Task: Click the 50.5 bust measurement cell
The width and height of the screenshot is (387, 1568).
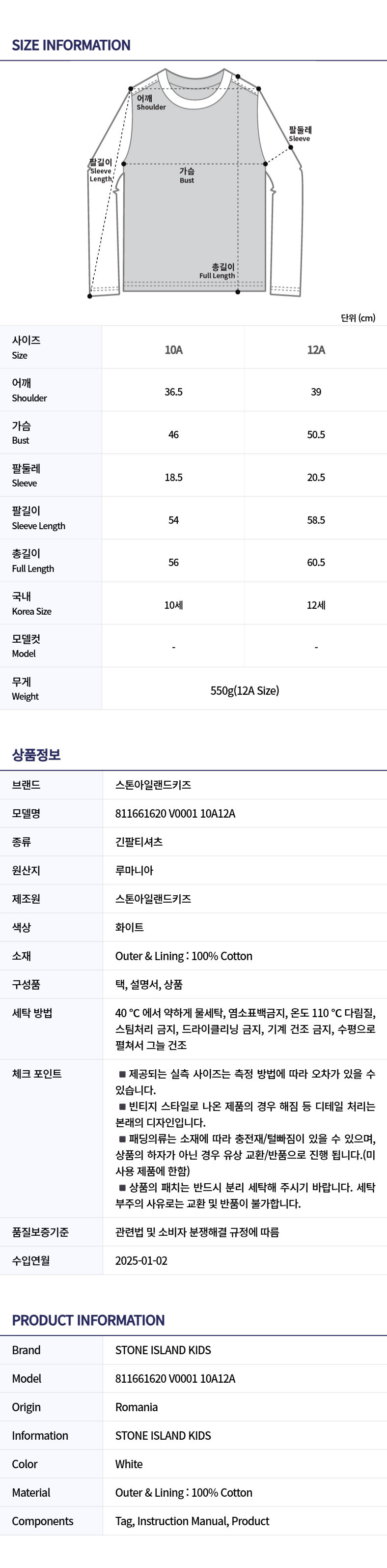Action: point(316,434)
